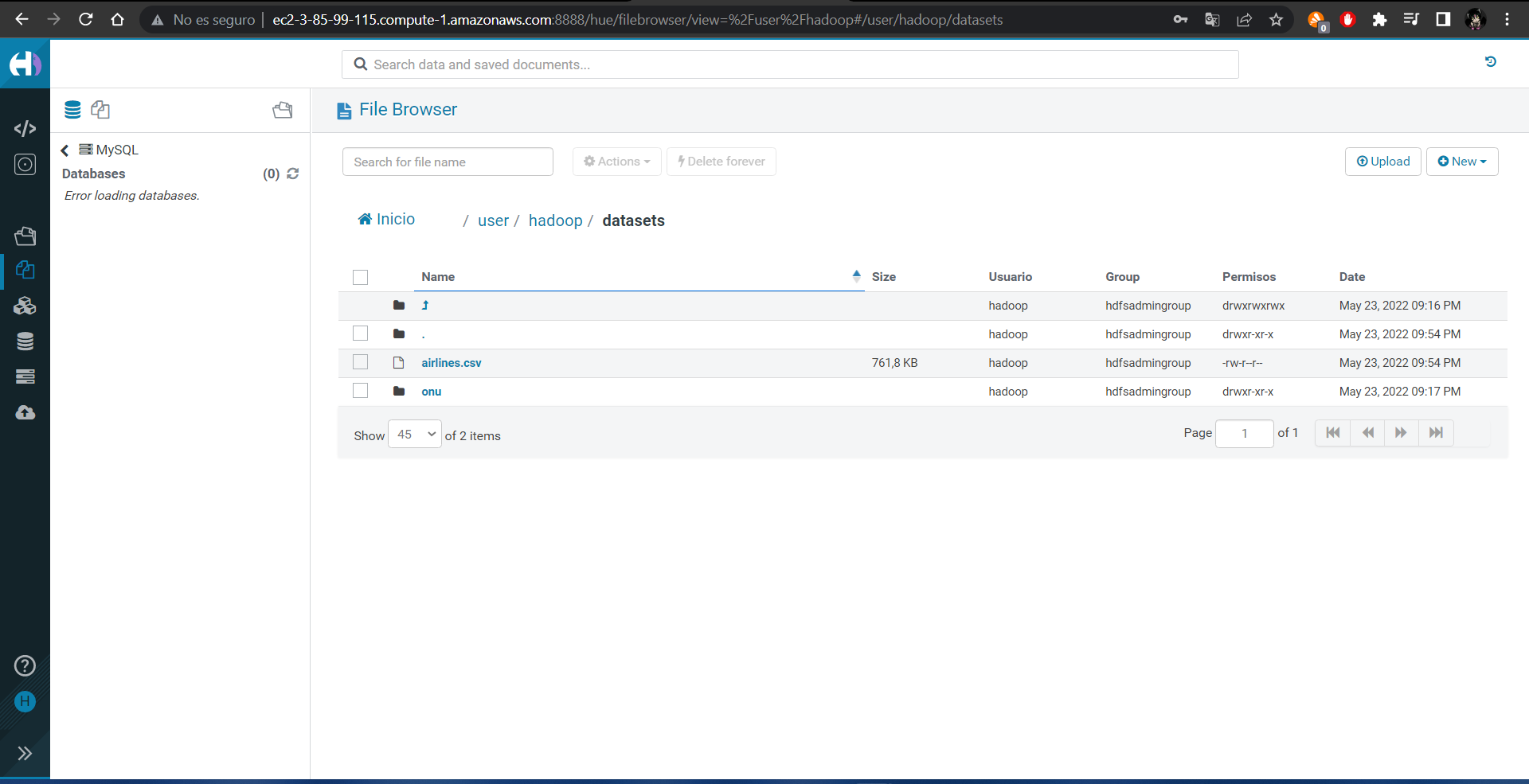Open the airlines.csv file link
The image size is (1529, 784).
point(451,362)
